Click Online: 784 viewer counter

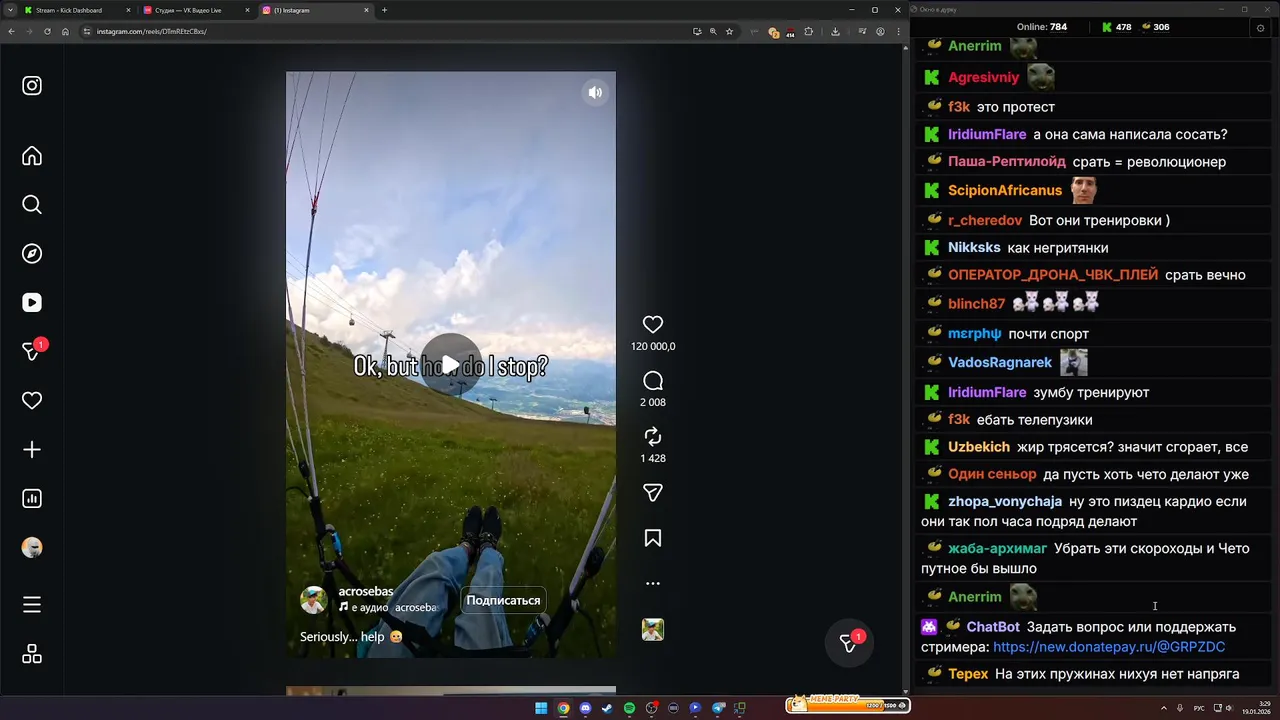[1042, 27]
